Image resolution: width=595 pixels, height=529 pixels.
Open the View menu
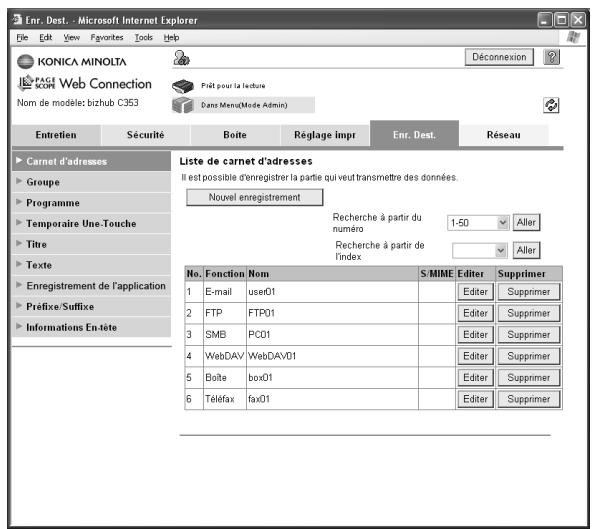coord(71,38)
